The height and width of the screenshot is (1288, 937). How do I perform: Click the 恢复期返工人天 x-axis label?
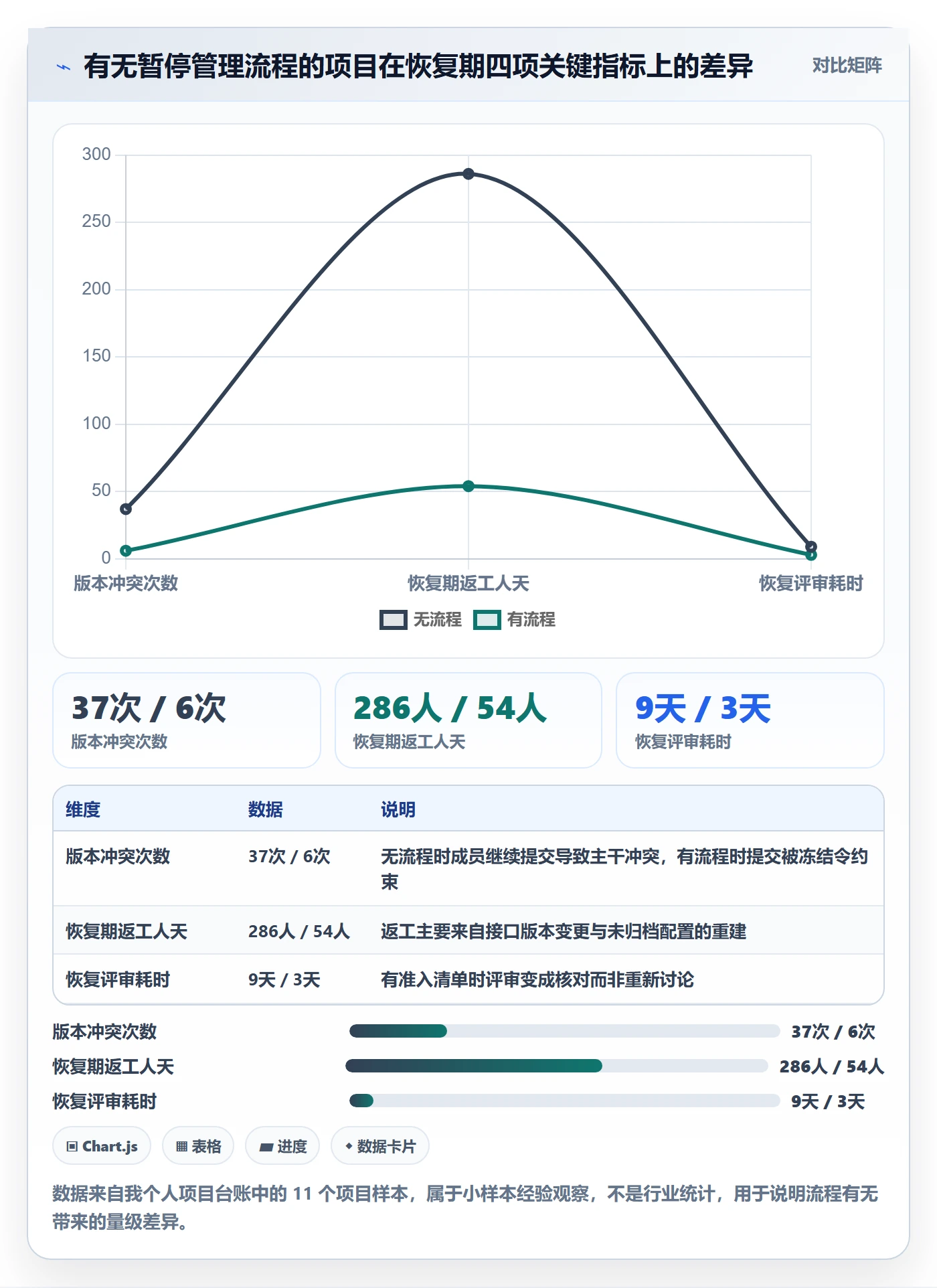tap(468, 583)
